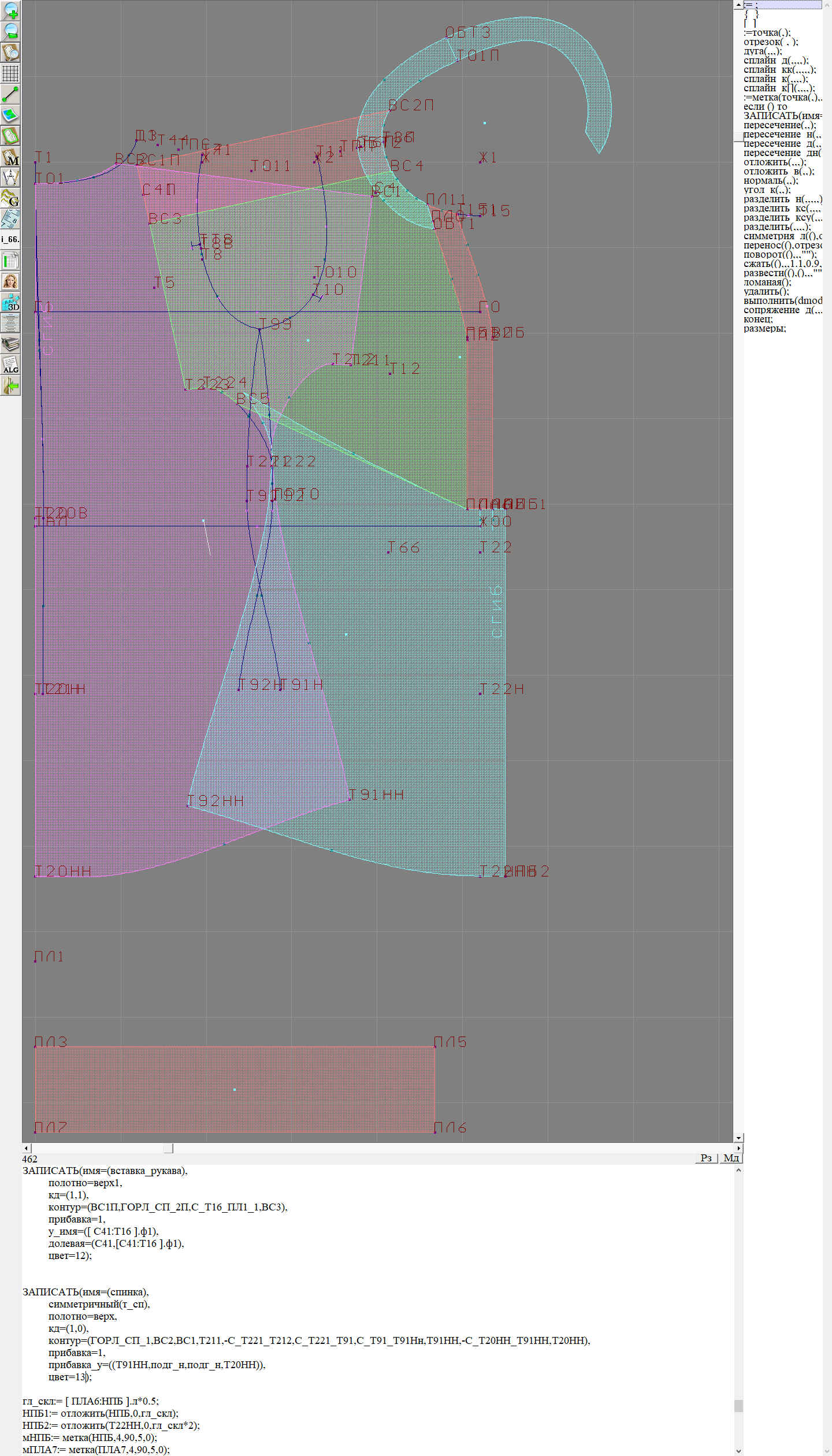Click the canvas vertical scrollbar down arrow
The height and width of the screenshot is (1456, 832).
[x=738, y=1138]
